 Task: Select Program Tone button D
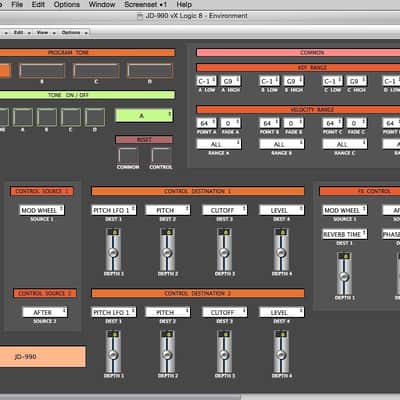point(150,71)
